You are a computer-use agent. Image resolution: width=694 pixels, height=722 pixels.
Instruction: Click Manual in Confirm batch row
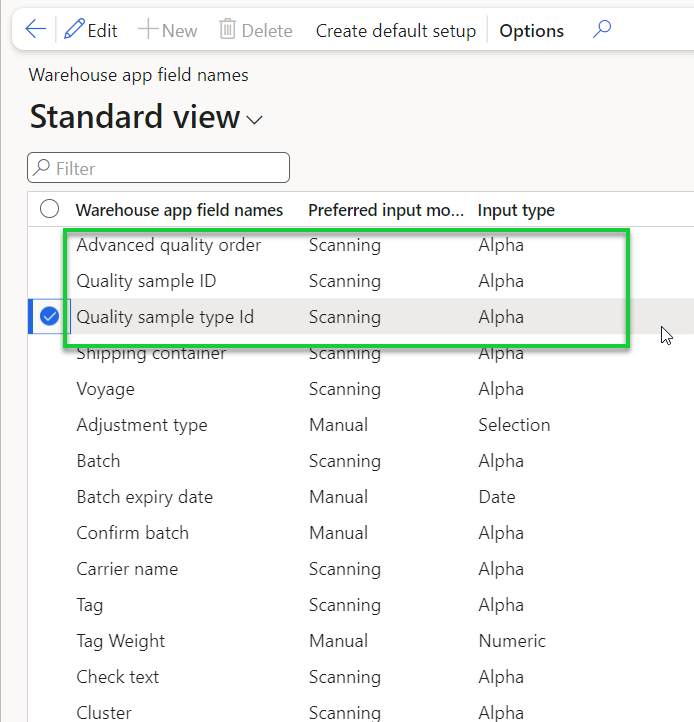tap(338, 533)
